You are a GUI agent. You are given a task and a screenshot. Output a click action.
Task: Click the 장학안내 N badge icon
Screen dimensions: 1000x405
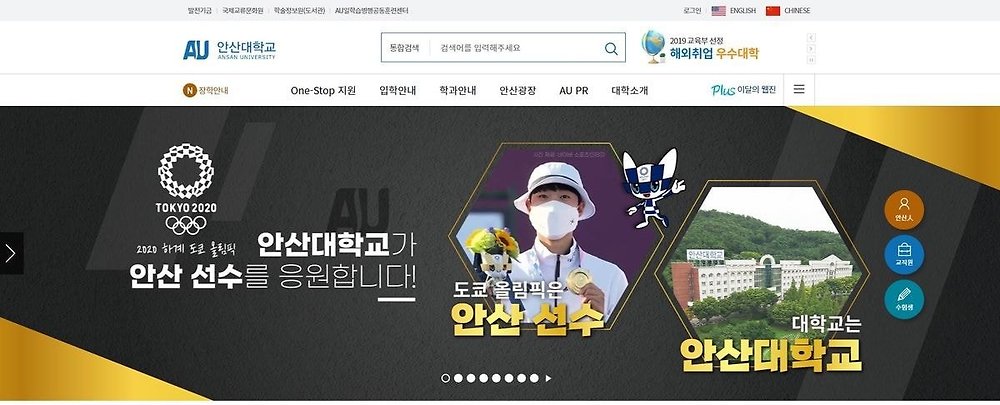click(189, 91)
